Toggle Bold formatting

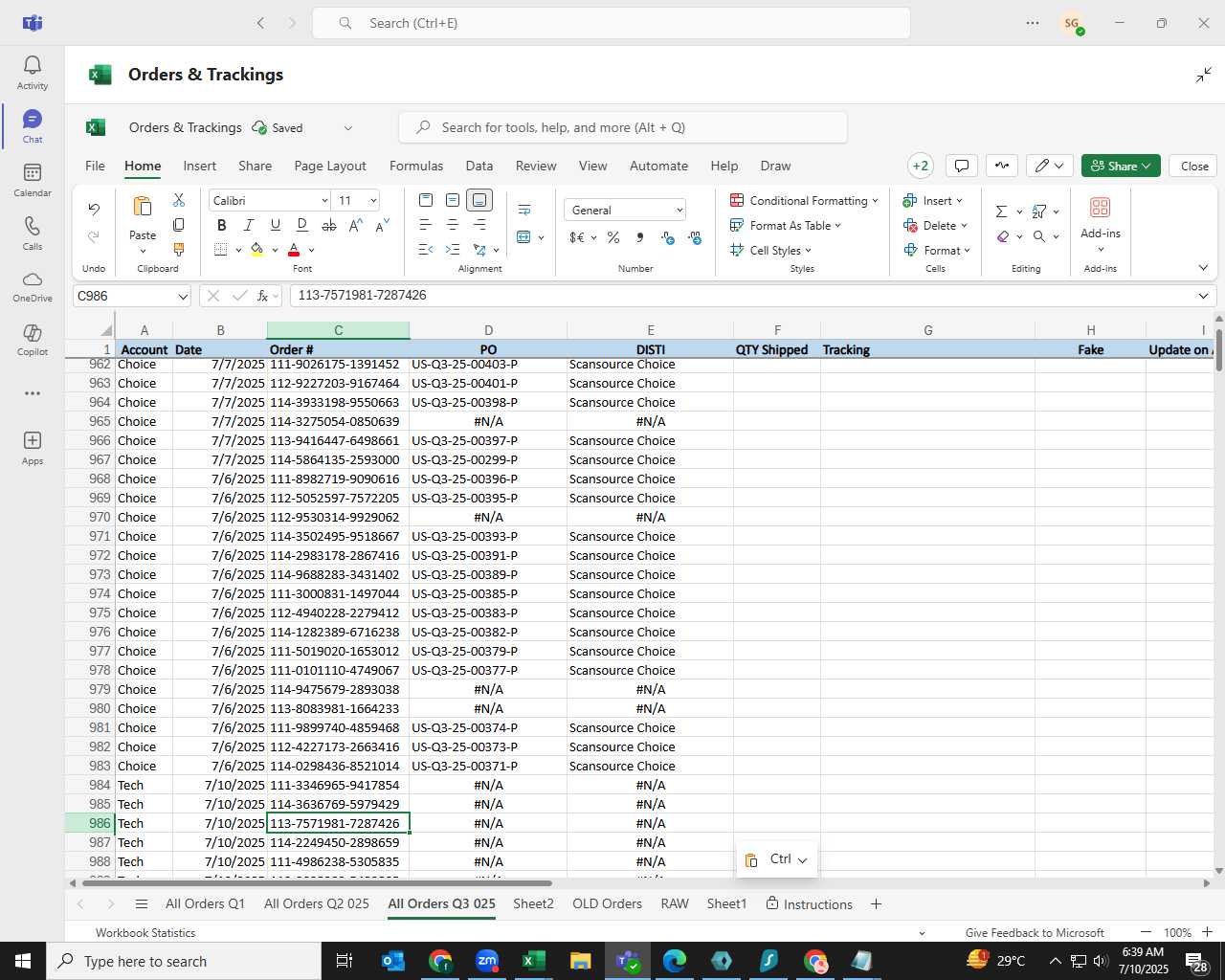click(222, 226)
